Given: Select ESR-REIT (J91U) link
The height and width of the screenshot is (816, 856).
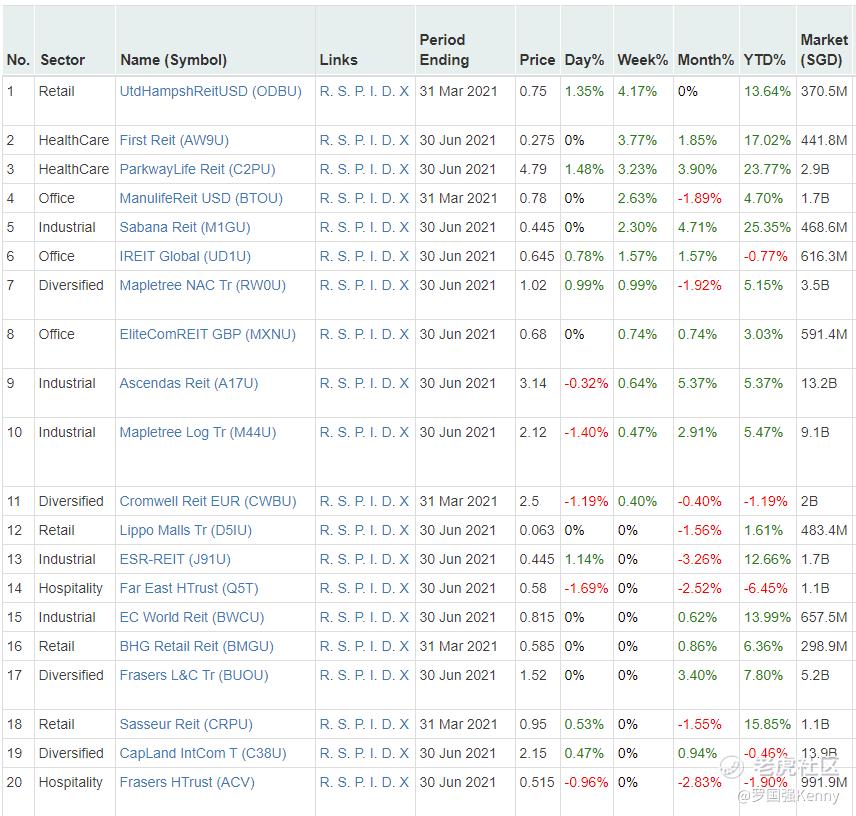Looking at the screenshot, I should [x=175, y=559].
